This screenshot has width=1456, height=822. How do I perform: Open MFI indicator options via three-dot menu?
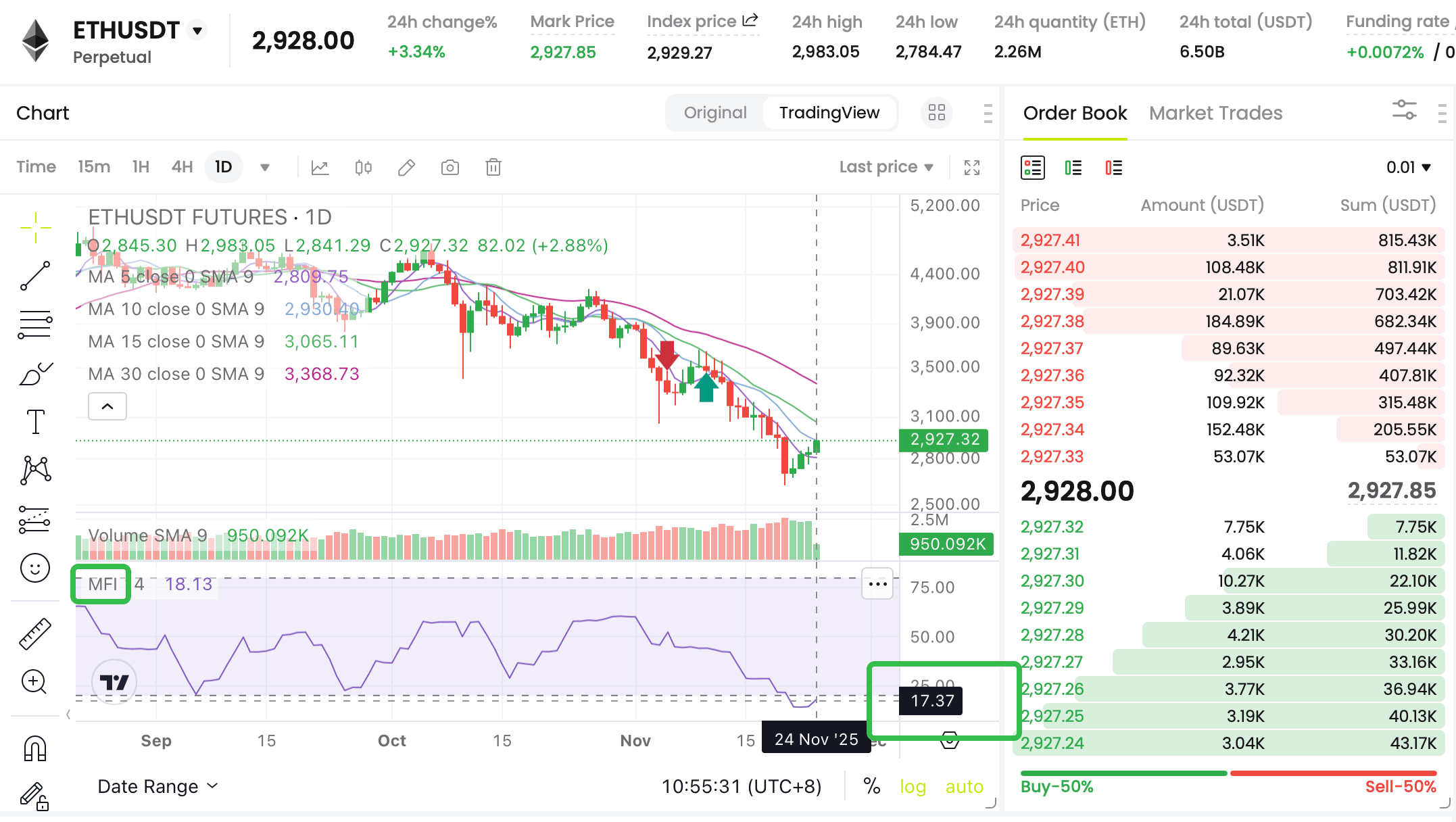(x=876, y=584)
